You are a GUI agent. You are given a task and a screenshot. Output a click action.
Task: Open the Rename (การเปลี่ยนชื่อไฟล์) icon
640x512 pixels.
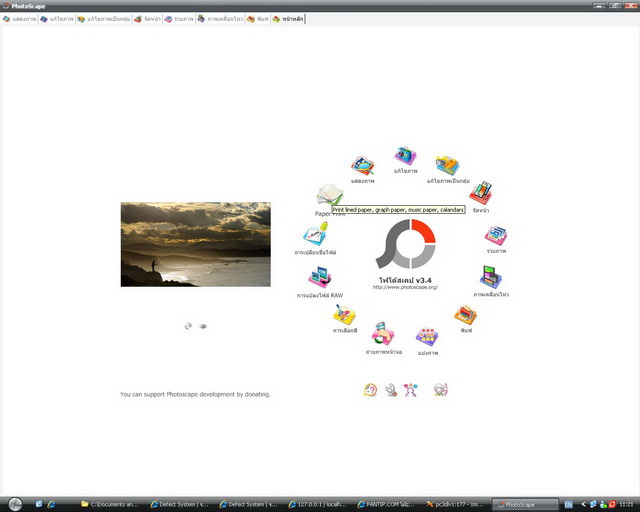pyautogui.click(x=316, y=234)
